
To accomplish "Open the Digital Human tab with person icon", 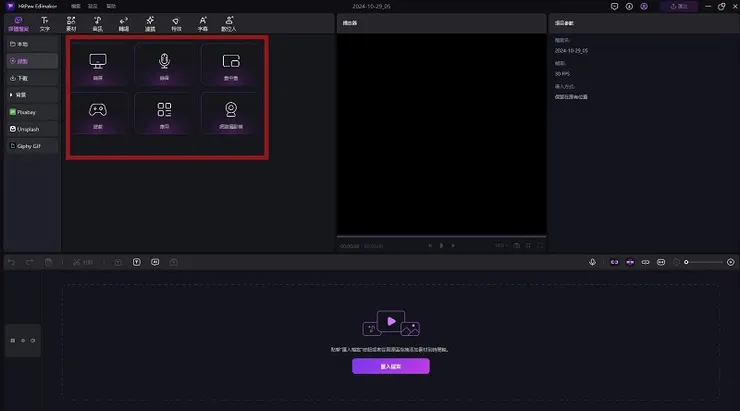I will (x=229, y=24).
